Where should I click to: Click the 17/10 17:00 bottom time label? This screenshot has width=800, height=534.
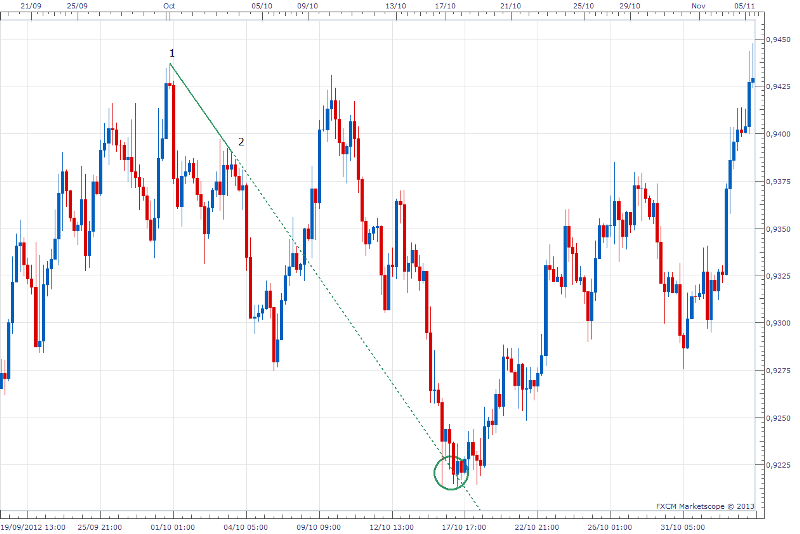pos(463,525)
